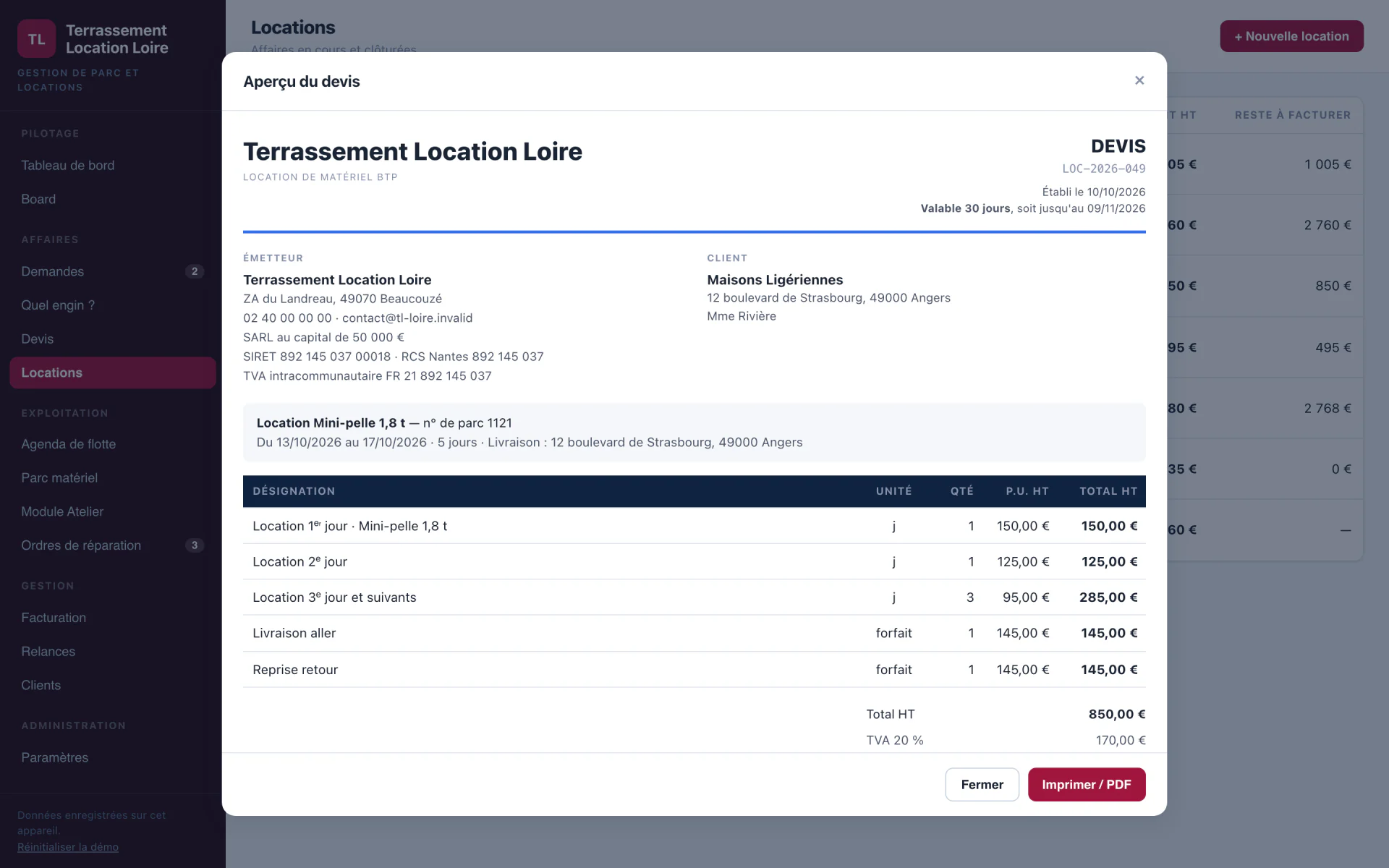Open Paramètres in administration
The height and width of the screenshot is (868, 1389).
coord(113,757)
